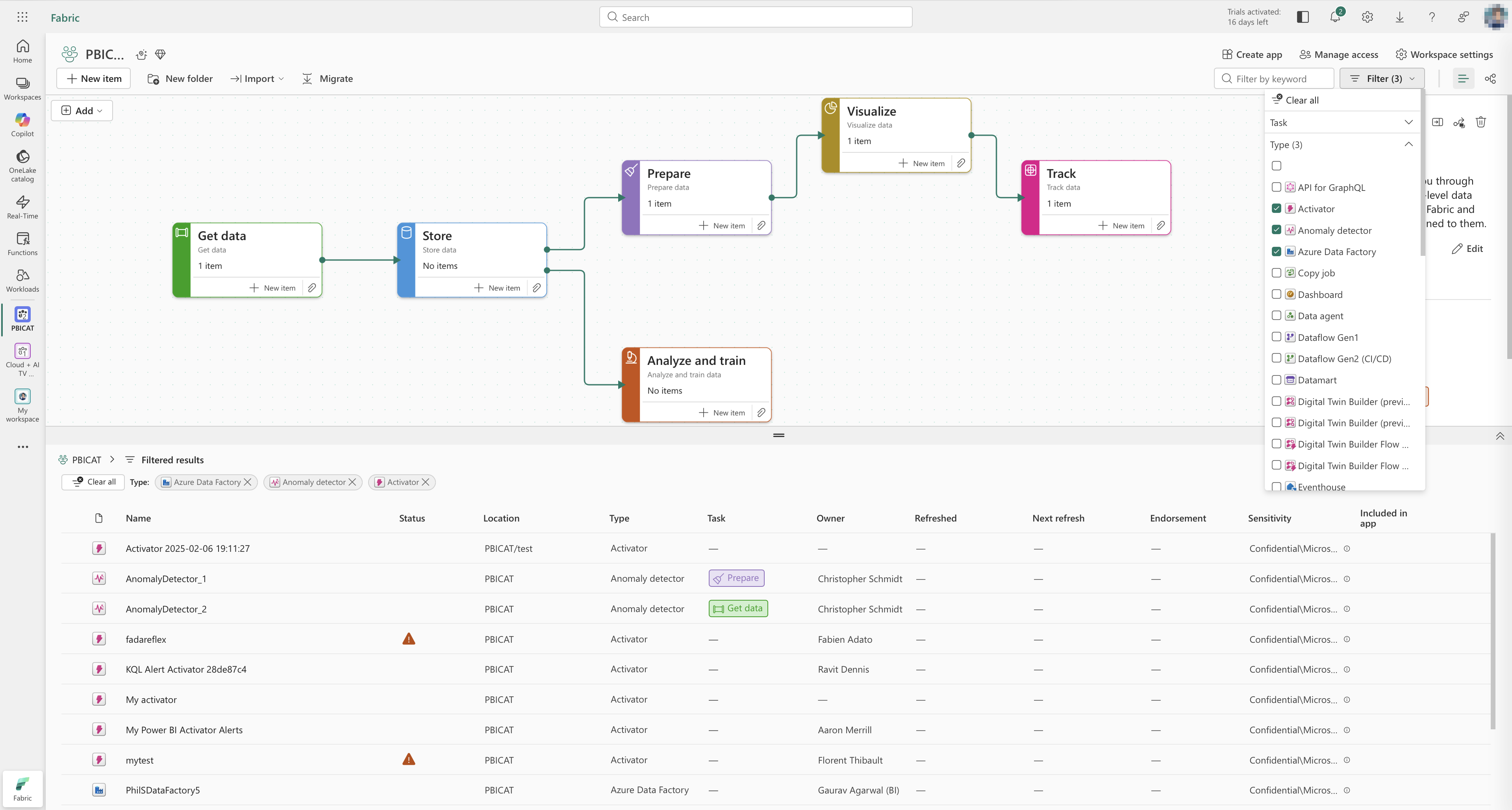The image size is (1512, 810).
Task: Open My workspace in the sidebar
Action: tap(22, 406)
